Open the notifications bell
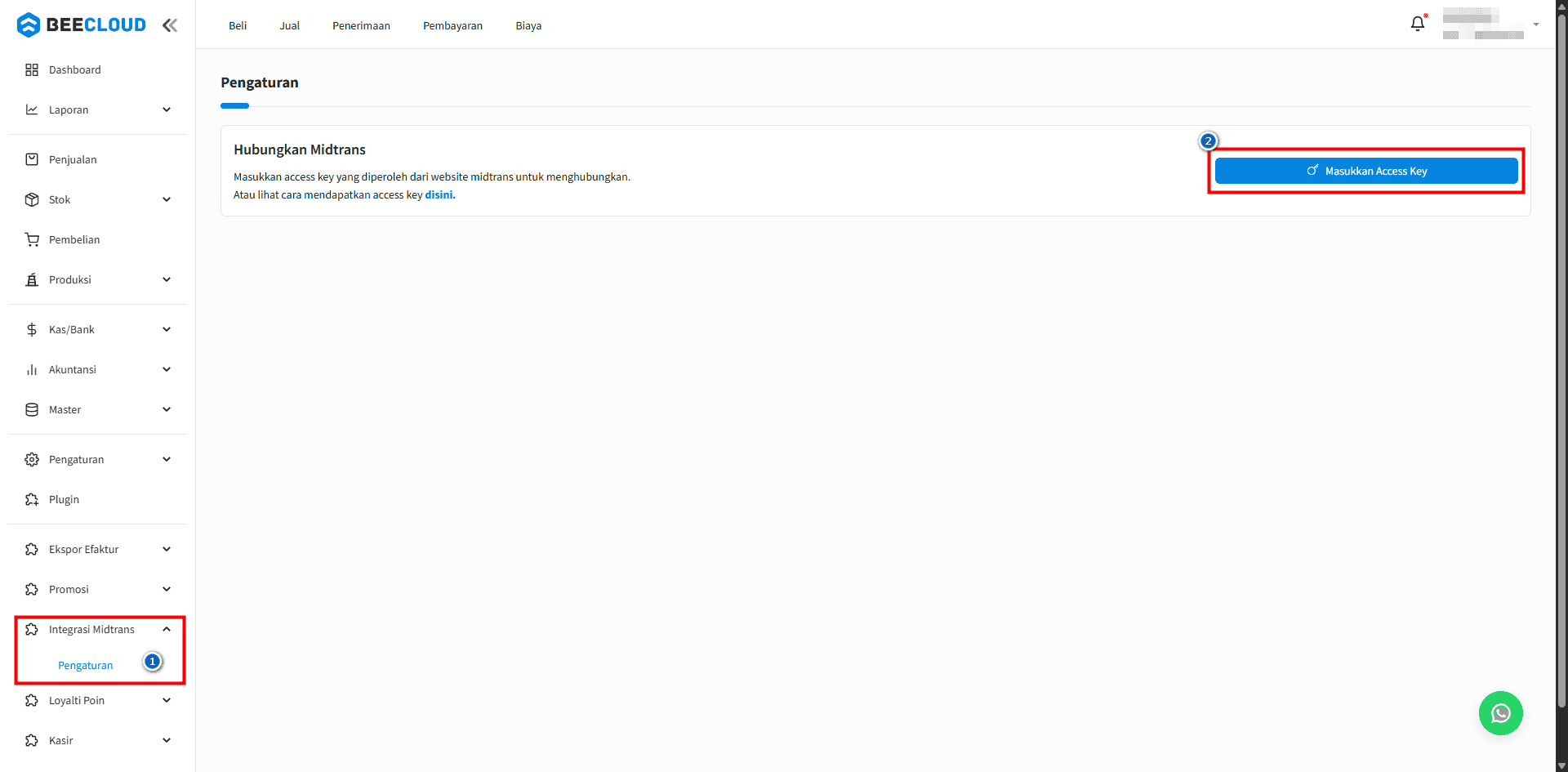This screenshot has width=1568, height=772. pyautogui.click(x=1418, y=24)
